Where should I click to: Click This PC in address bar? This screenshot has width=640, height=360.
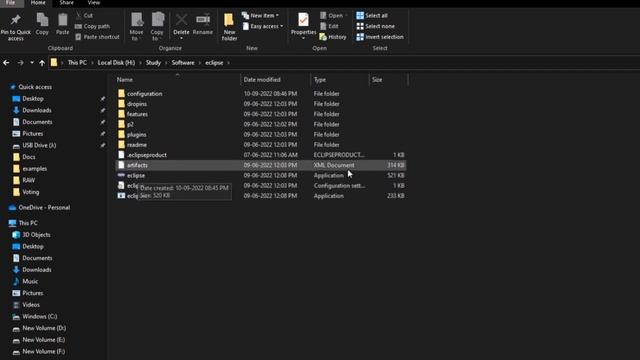(77, 63)
